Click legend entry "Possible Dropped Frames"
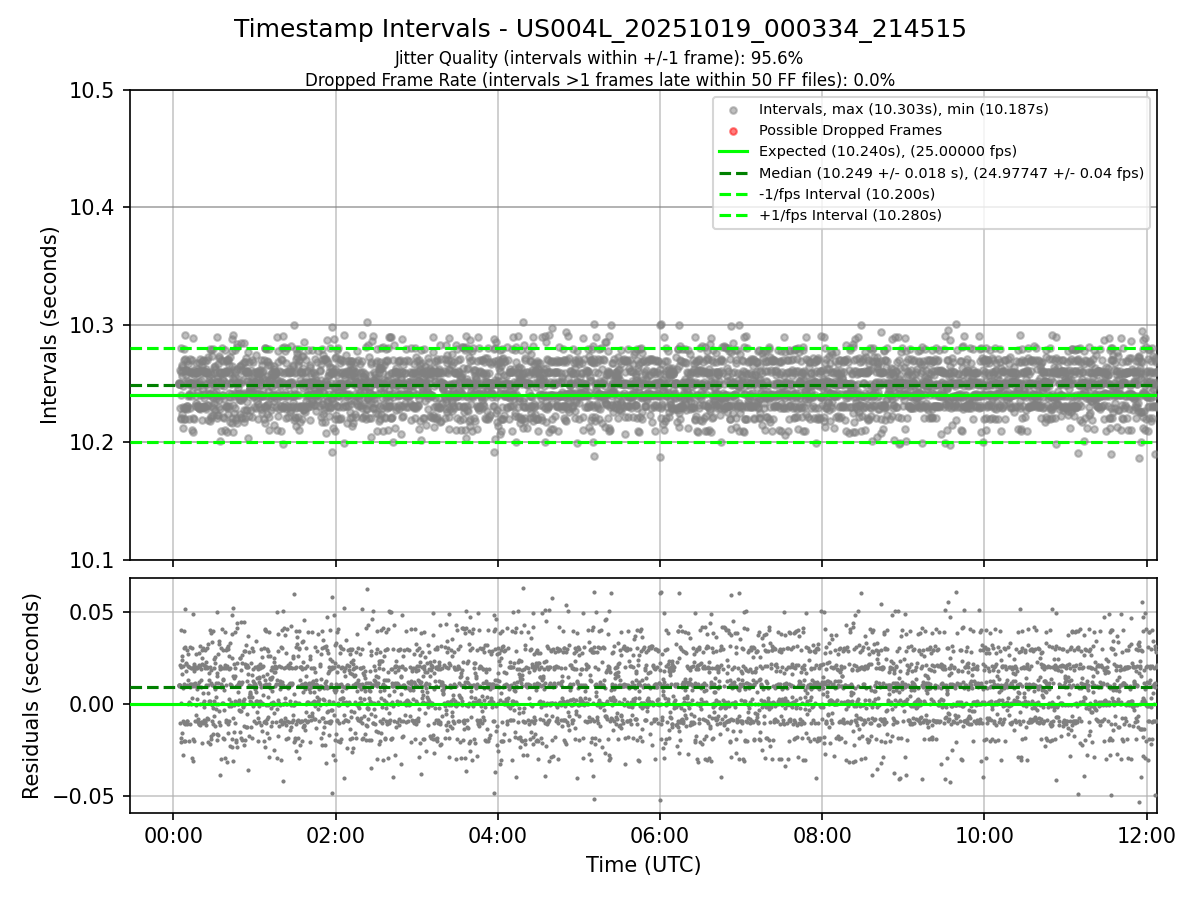 point(850,130)
